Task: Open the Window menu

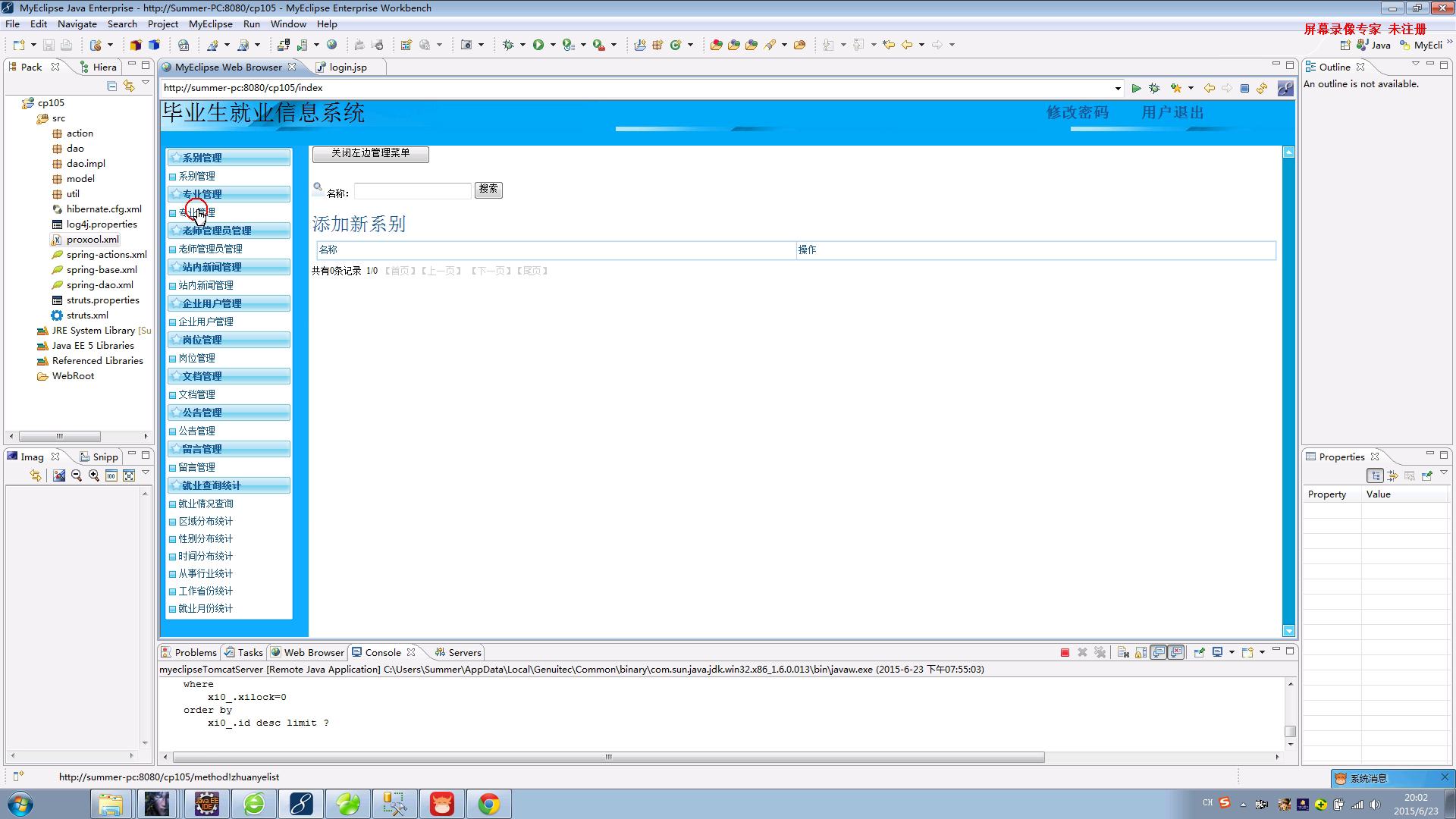Action: click(288, 24)
